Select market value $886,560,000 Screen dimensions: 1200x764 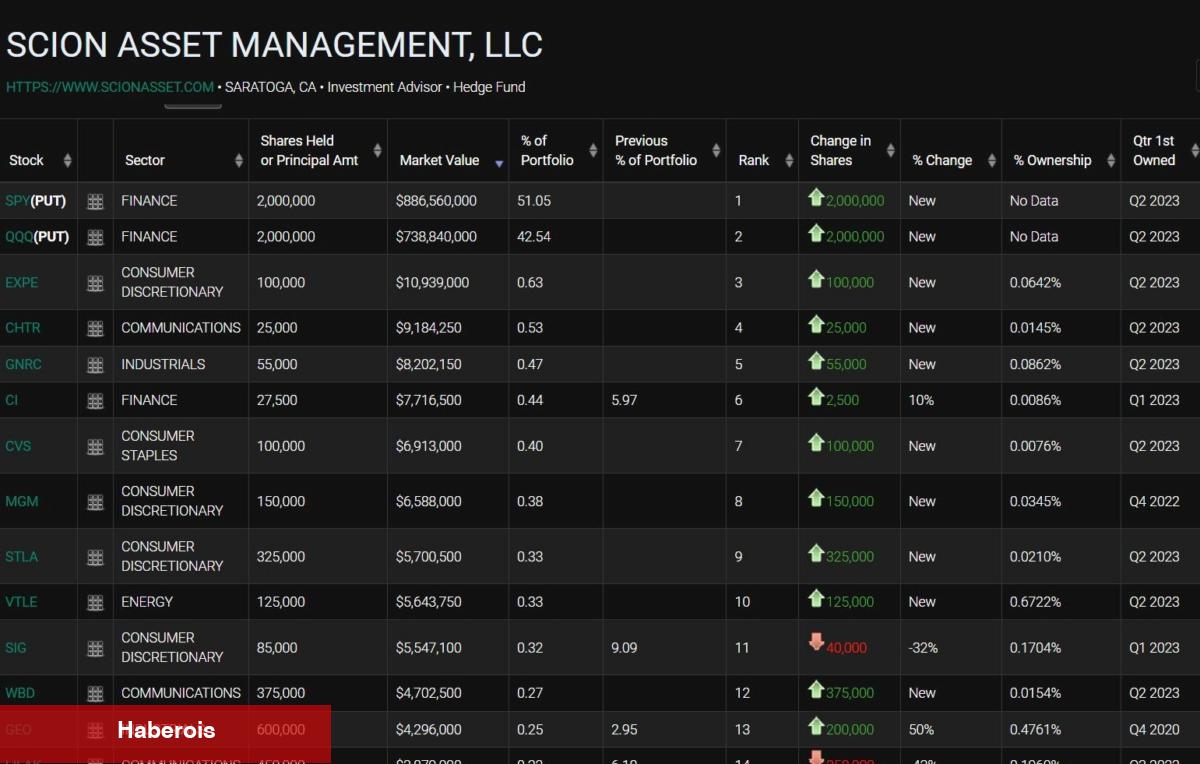coord(436,201)
